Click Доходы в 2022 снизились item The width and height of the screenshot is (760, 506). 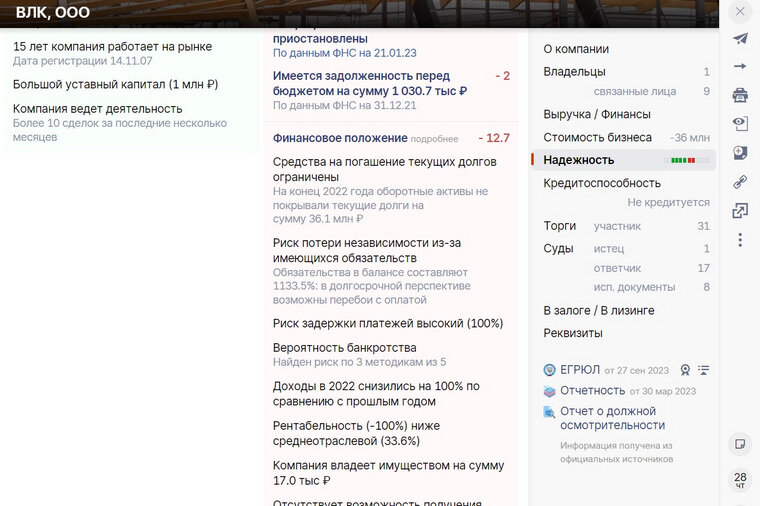click(376, 394)
